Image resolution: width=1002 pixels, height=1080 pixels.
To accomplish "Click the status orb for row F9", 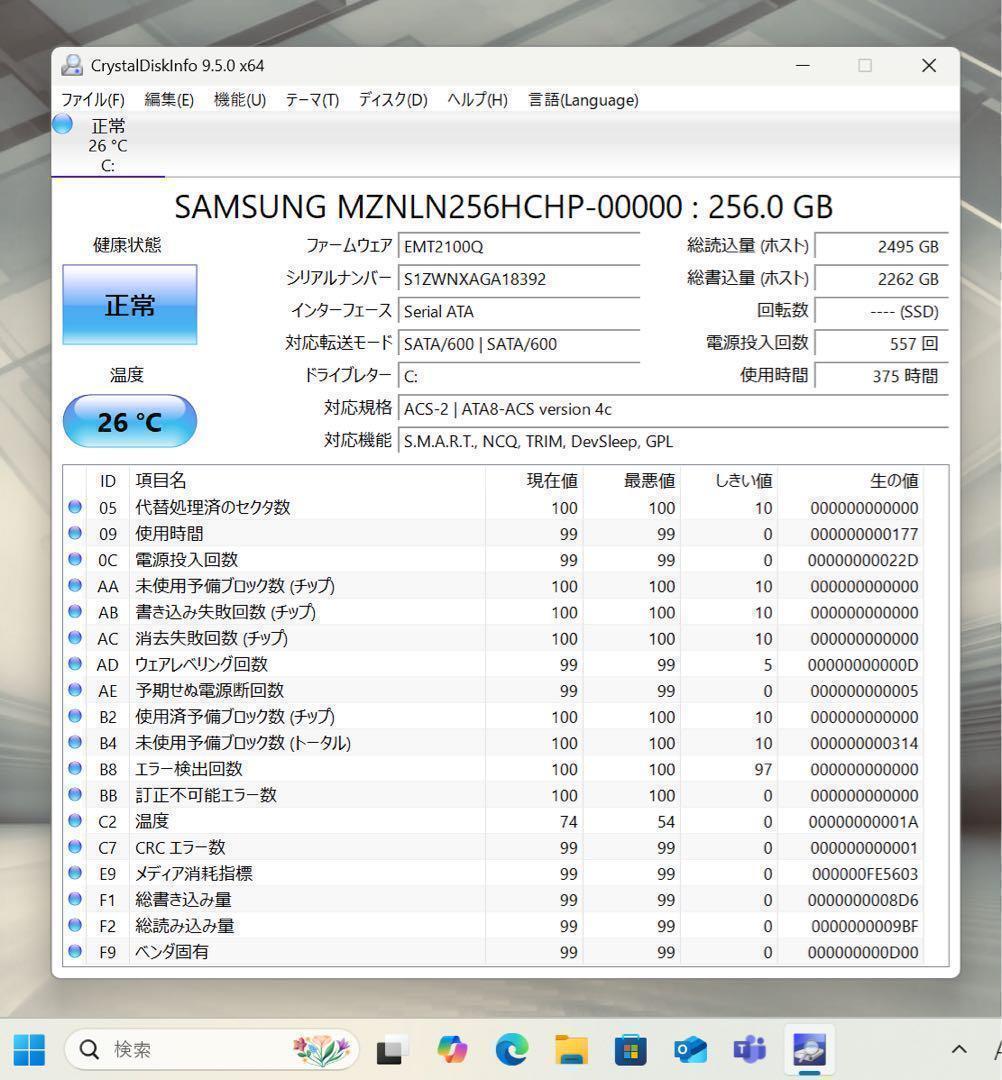I will 75,952.
